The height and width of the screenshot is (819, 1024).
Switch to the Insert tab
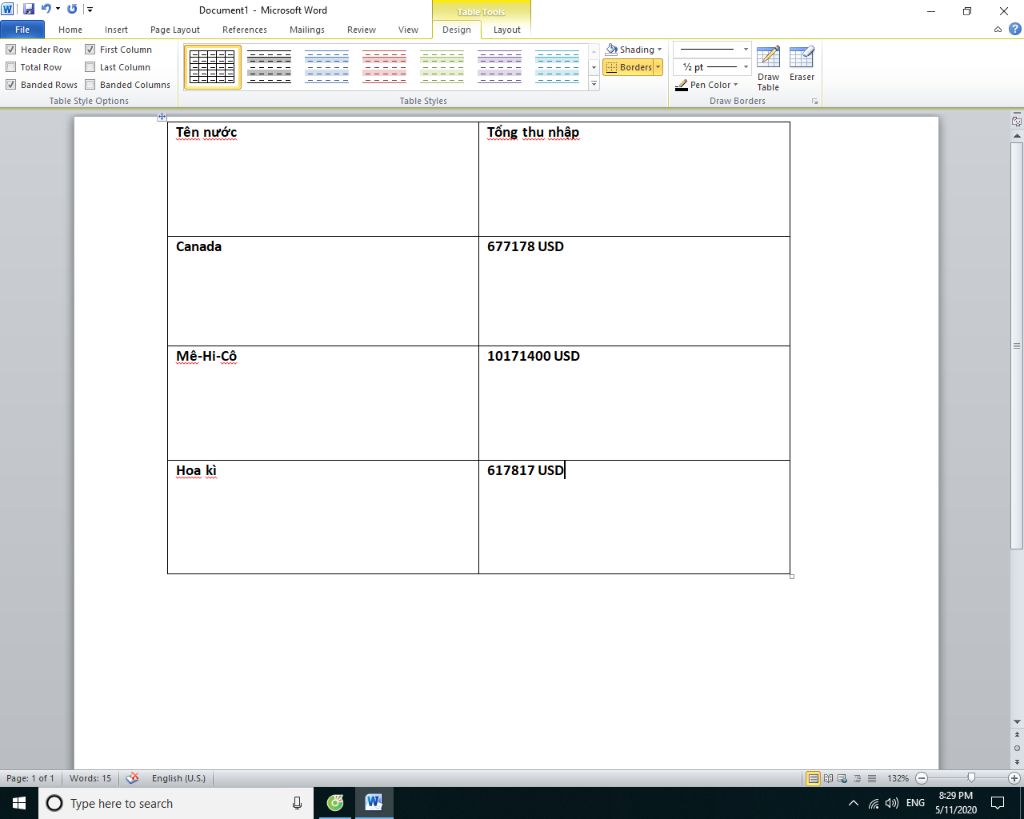[116, 29]
